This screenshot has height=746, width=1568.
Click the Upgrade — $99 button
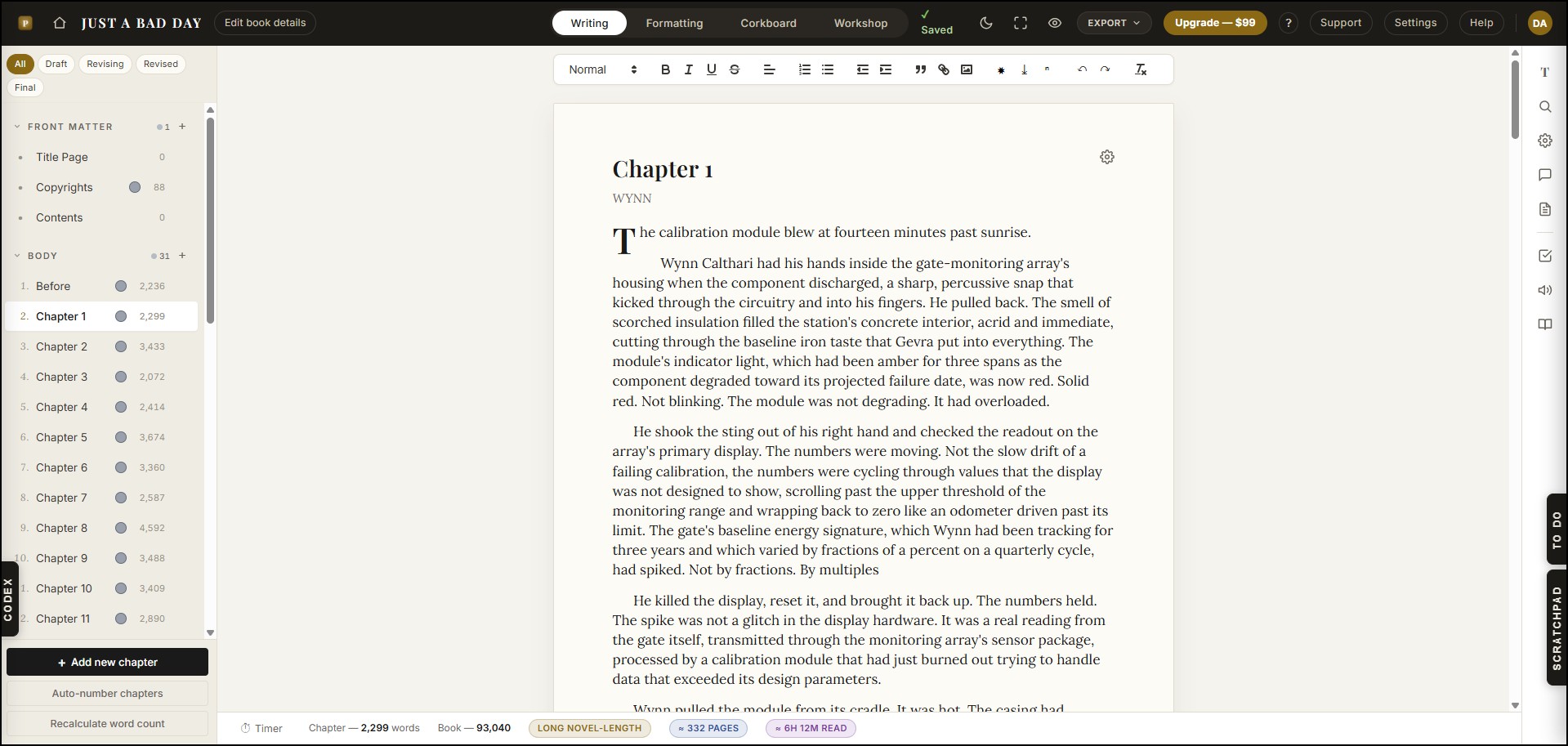coord(1215,23)
